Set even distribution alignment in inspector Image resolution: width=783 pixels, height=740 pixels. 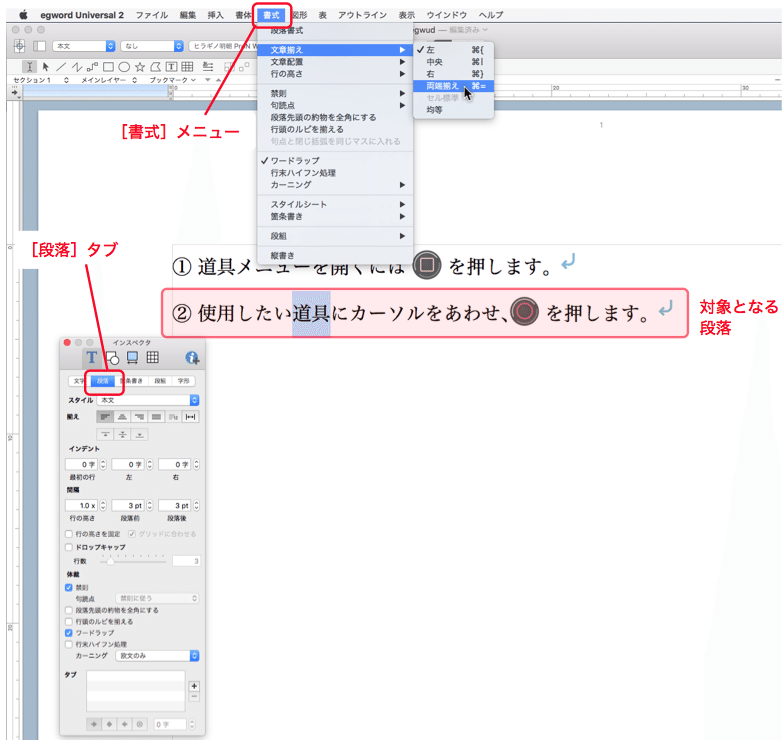(191, 417)
